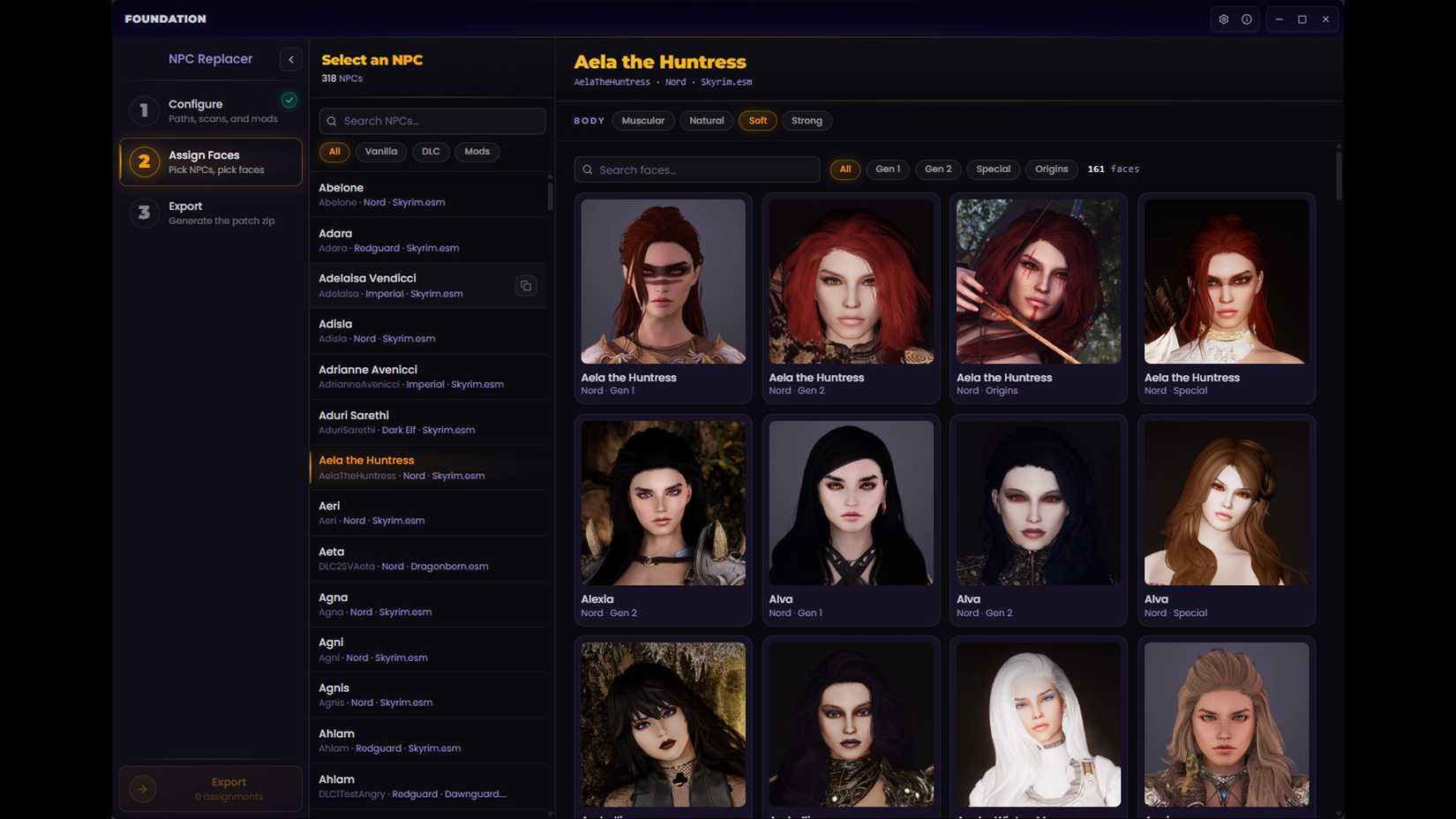Select Adara in the NPC list
The image size is (1456, 819).
coord(428,240)
